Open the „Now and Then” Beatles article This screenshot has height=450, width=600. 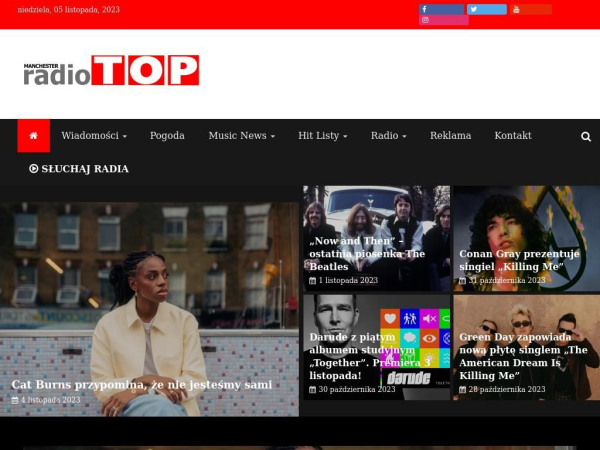coord(367,254)
